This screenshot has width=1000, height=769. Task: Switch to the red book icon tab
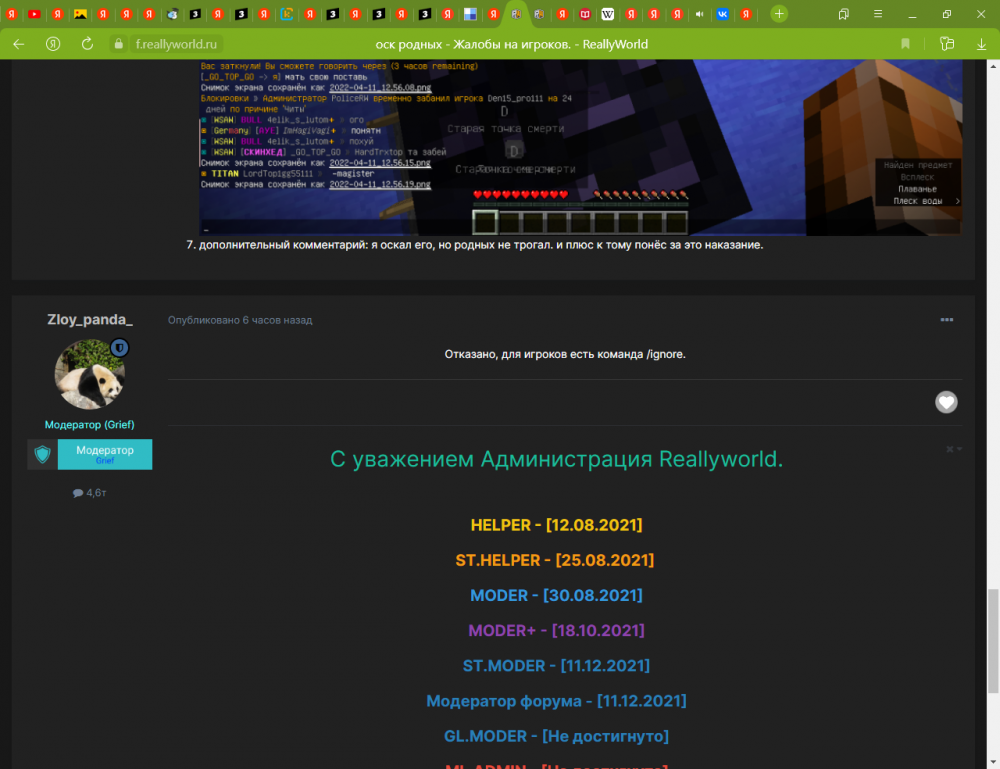[585, 14]
